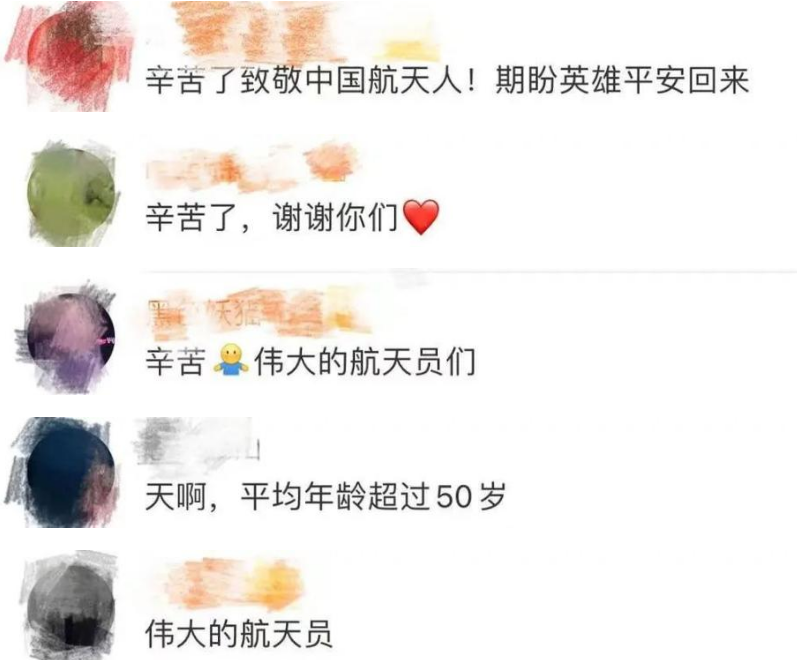Screen dimensions: 797x660
Task: Select the last comment 伟大的航天员
Action: click(x=238, y=634)
